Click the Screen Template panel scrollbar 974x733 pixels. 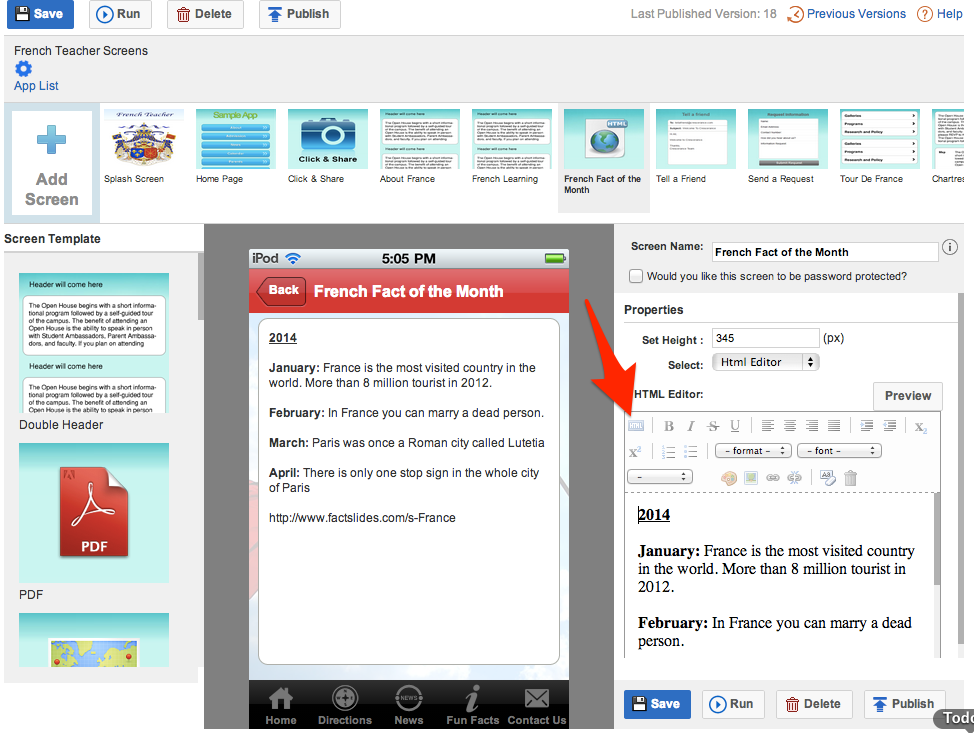pyautogui.click(x=201, y=286)
